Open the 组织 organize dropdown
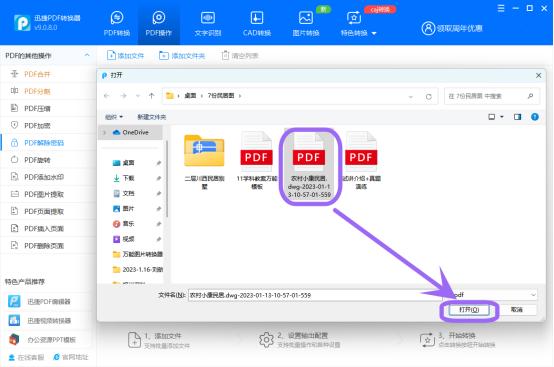This screenshot has height=367, width=554. (x=114, y=117)
